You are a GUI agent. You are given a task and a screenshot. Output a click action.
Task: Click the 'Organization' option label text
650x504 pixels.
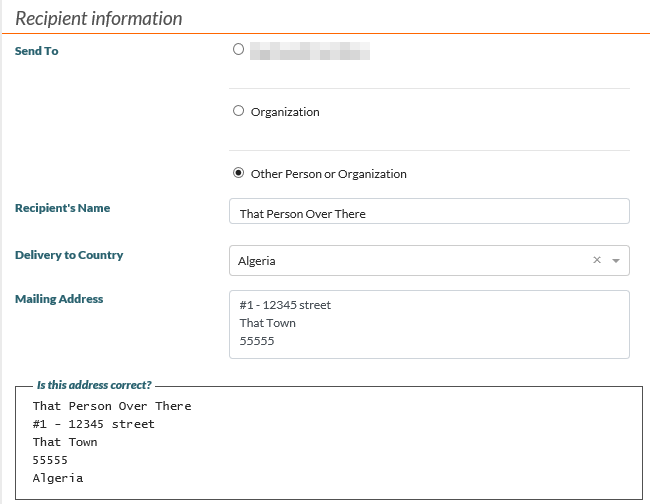pos(285,112)
